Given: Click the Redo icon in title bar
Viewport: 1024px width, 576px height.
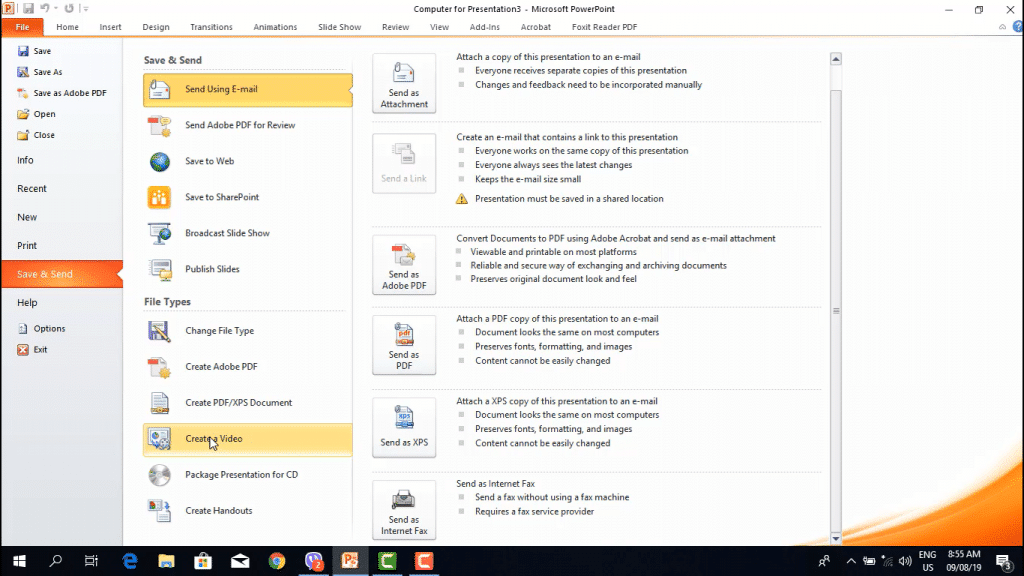Looking at the screenshot, I should coord(69,8).
